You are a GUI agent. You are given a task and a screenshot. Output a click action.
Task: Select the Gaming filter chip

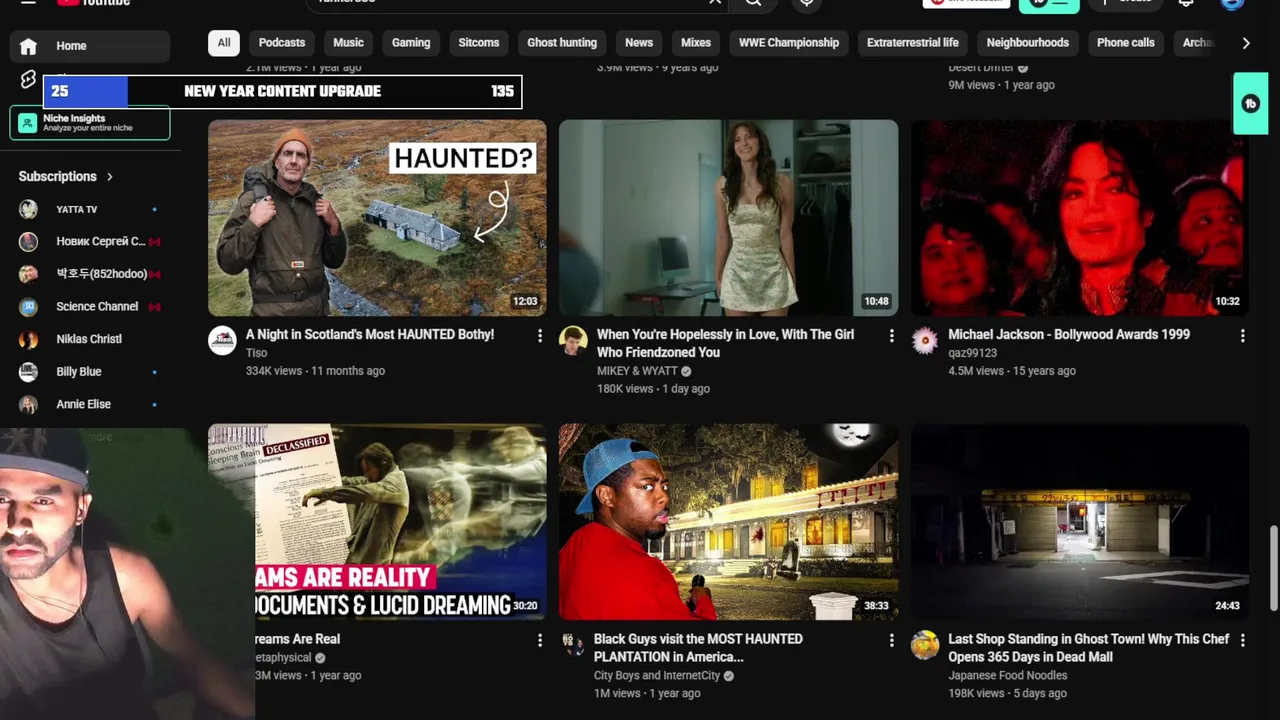point(411,43)
